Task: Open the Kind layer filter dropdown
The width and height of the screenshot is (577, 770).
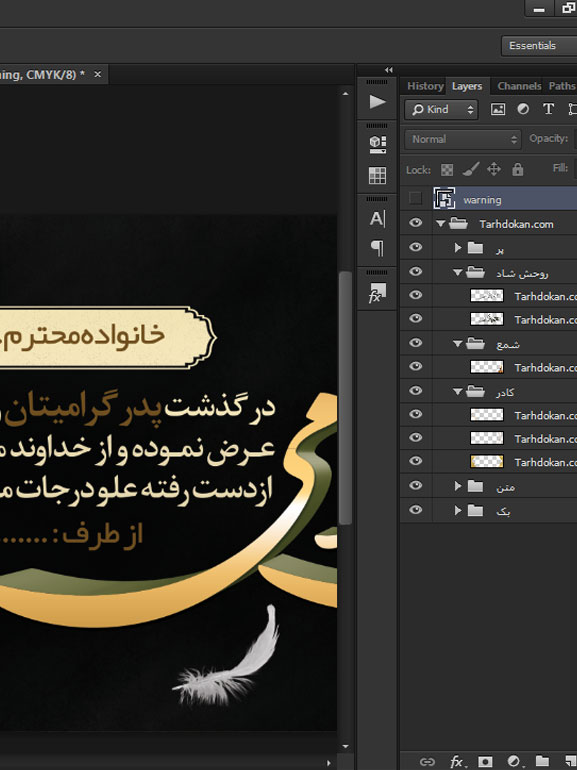Action: (441, 110)
